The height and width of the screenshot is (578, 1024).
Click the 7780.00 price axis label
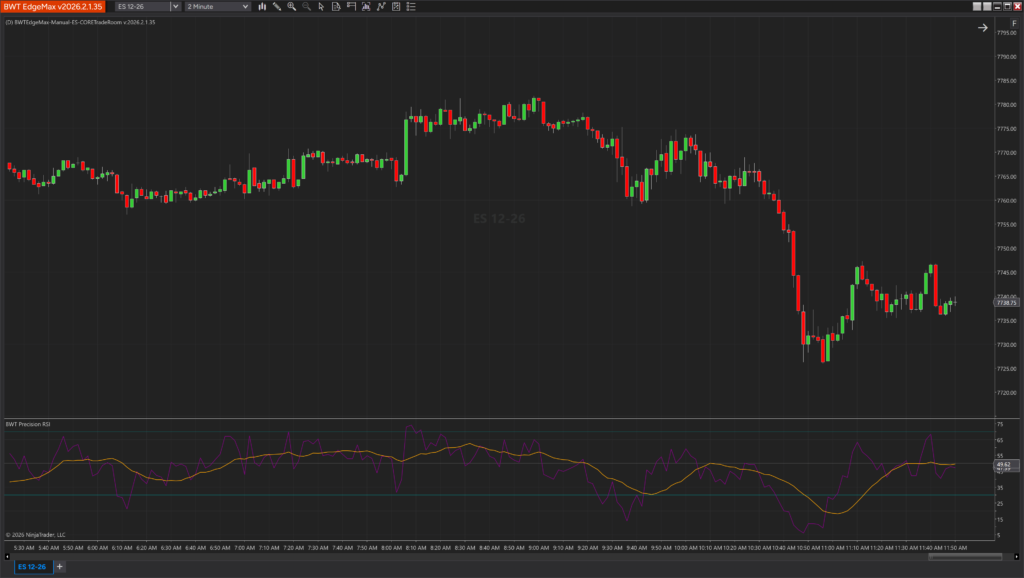1006,104
